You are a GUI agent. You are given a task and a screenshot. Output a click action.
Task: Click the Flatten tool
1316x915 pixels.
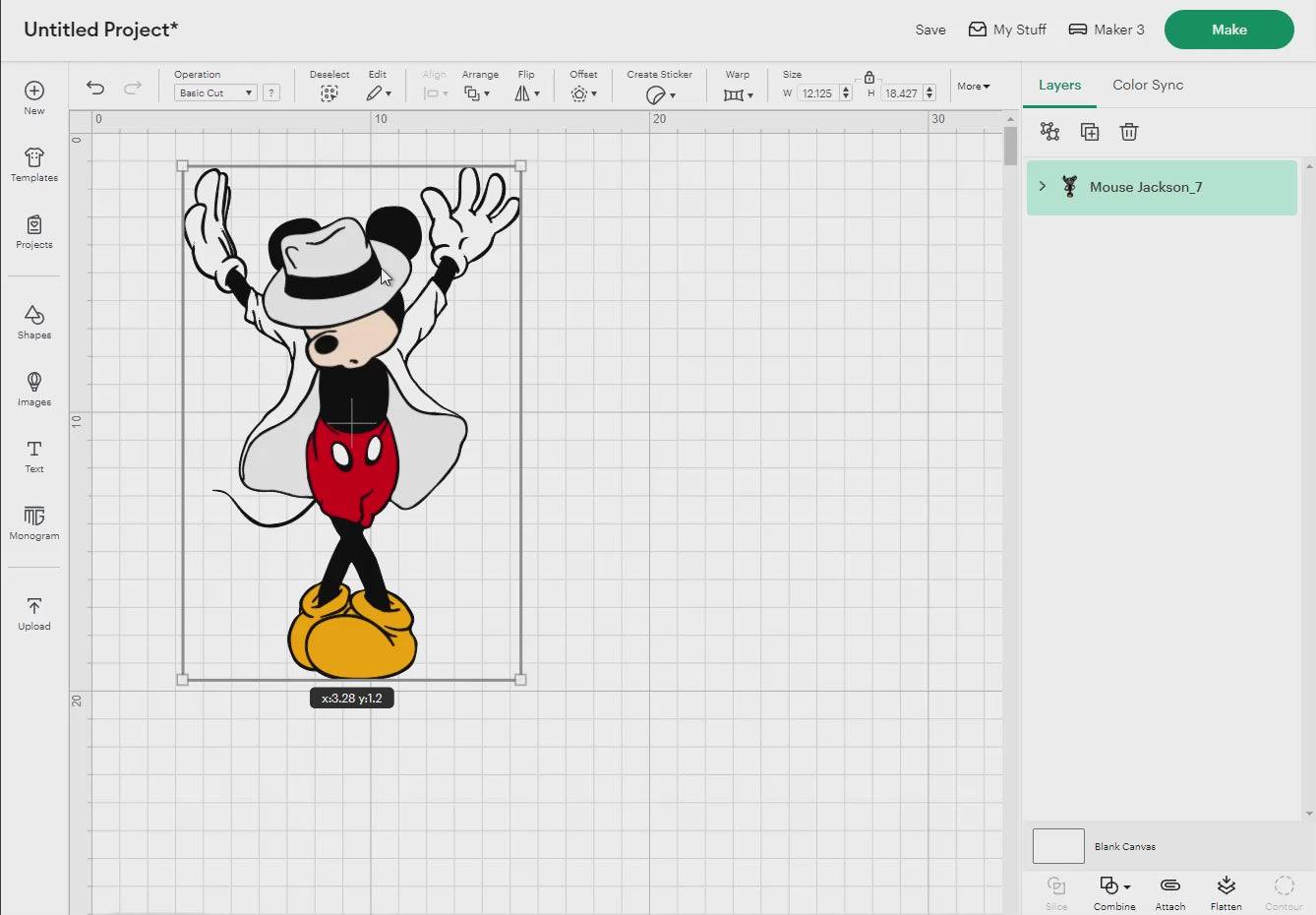coord(1226,893)
